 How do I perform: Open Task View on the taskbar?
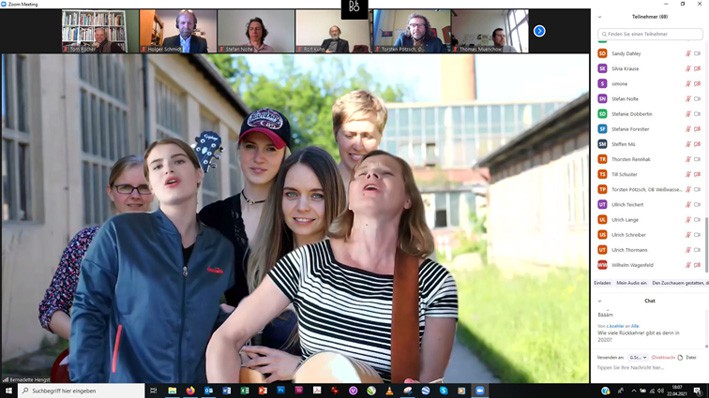pyautogui.click(x=154, y=390)
